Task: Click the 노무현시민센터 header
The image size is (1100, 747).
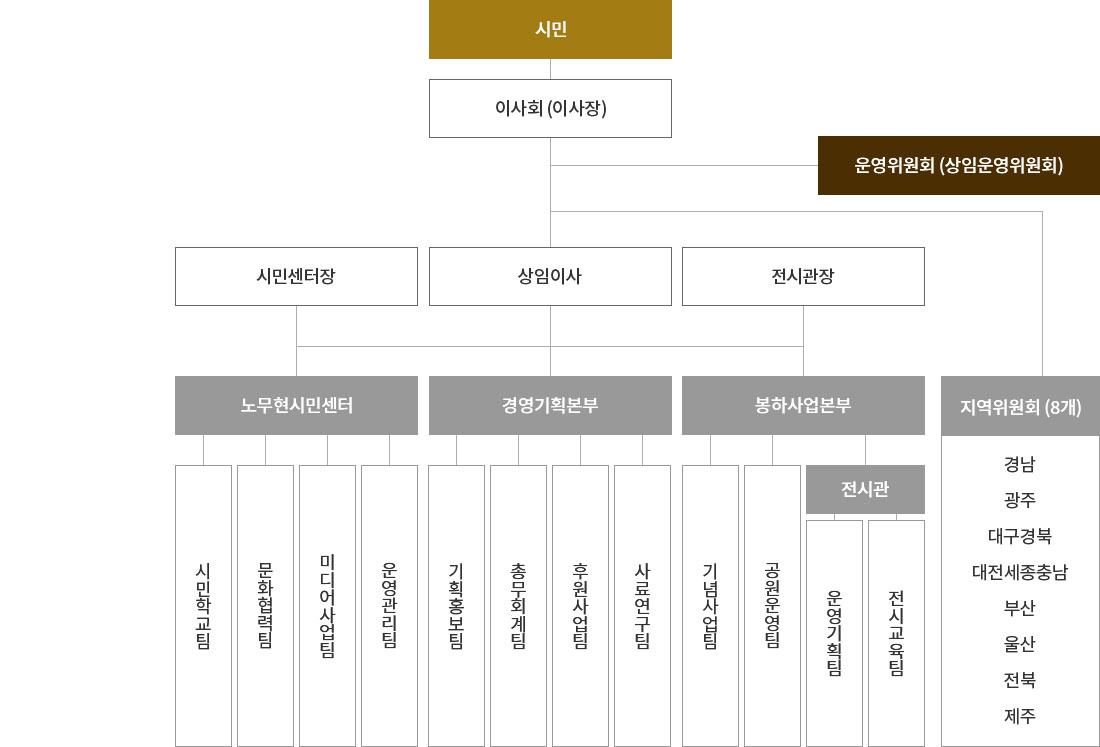Action: click(296, 405)
